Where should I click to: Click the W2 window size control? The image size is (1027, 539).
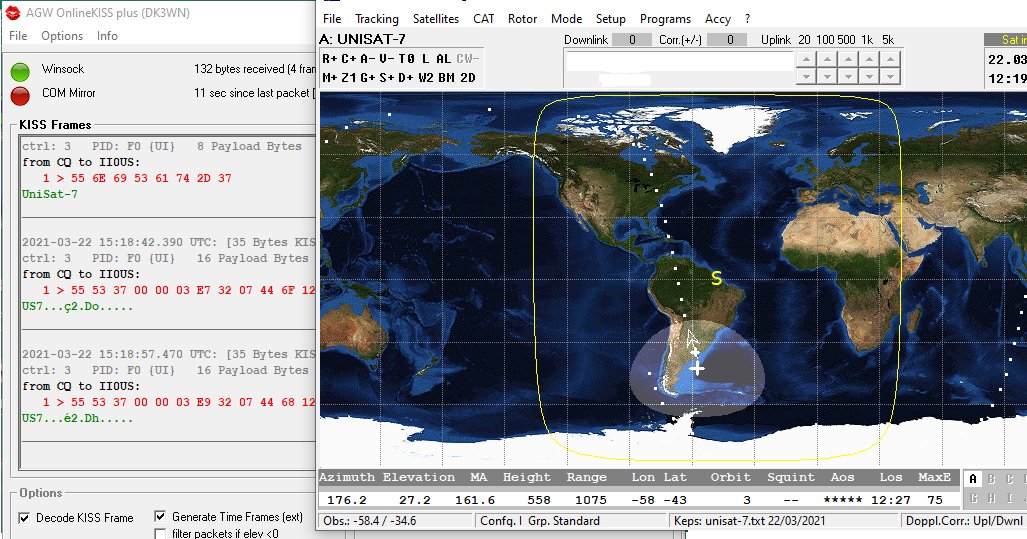coord(426,78)
